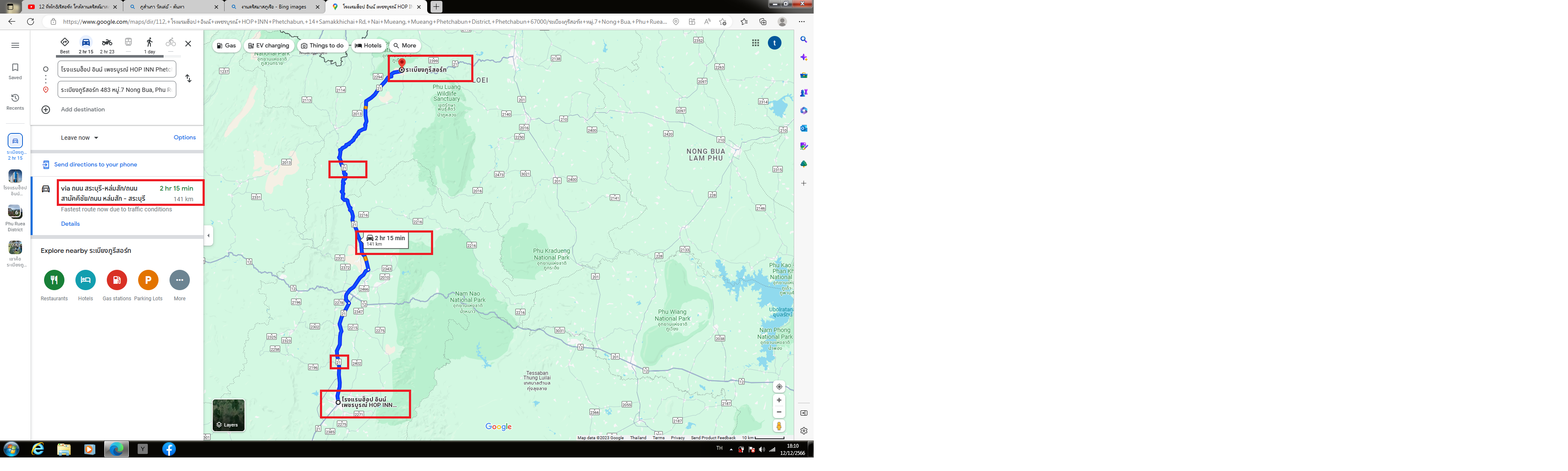Viewport: 1568px width, 471px height.
Task: Open Edge sidebar settings gear
Action: 803,431
